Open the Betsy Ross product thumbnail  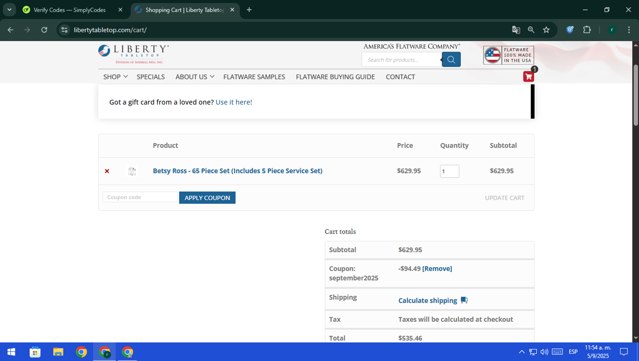point(132,171)
